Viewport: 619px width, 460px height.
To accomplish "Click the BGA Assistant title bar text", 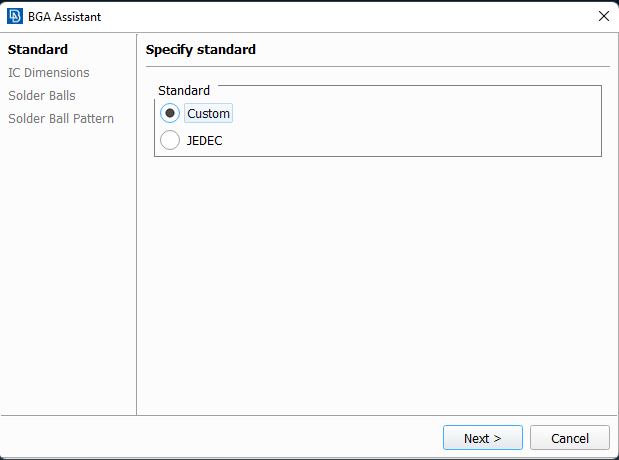I will click(x=64, y=17).
